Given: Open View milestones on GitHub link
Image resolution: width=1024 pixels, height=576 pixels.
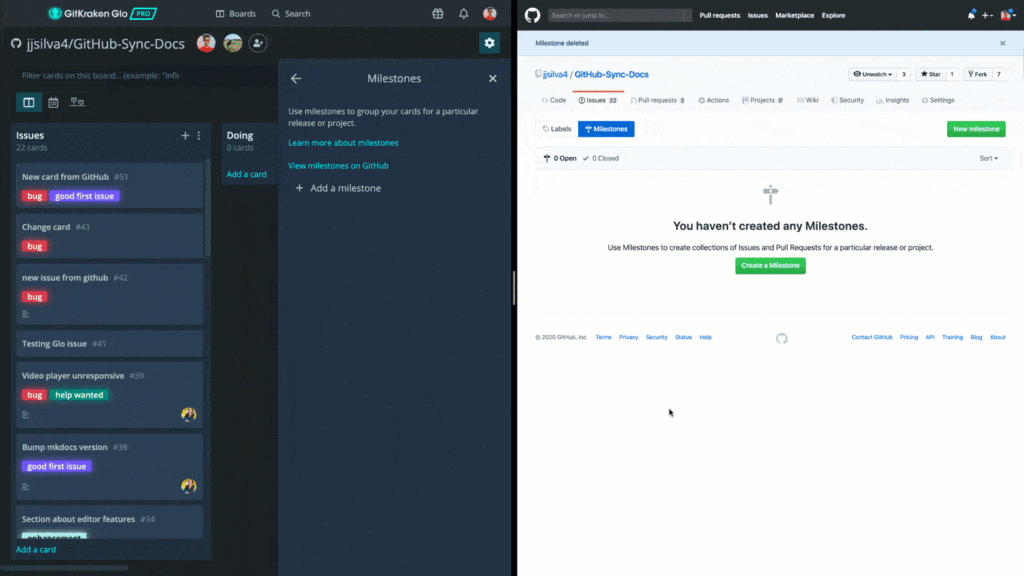Looking at the screenshot, I should pyautogui.click(x=338, y=166).
